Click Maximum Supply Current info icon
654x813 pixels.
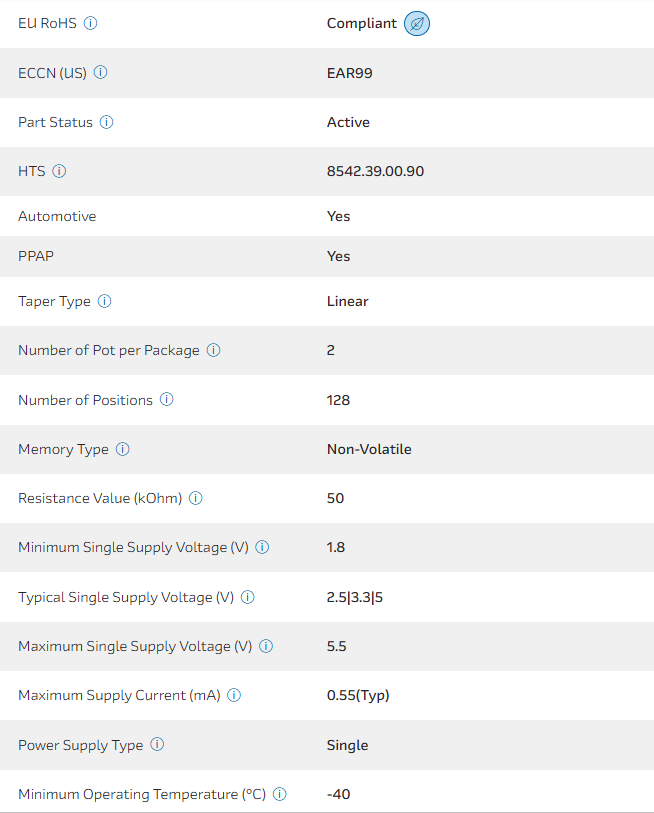[235, 695]
